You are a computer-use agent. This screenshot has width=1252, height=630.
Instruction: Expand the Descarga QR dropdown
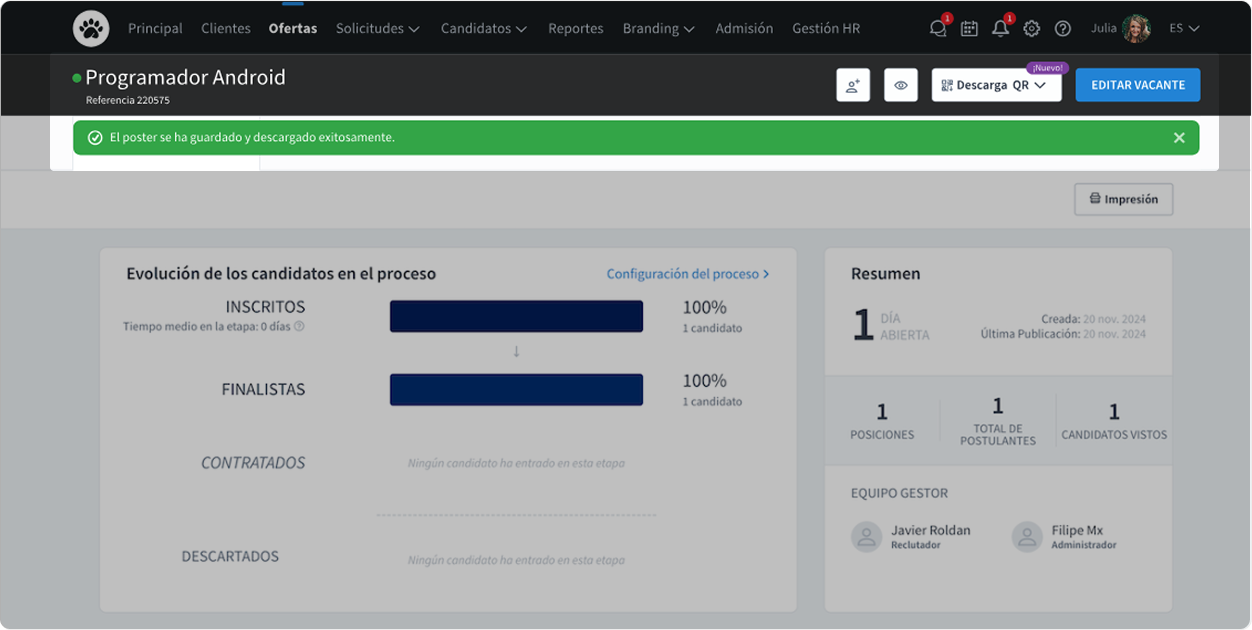tap(996, 85)
